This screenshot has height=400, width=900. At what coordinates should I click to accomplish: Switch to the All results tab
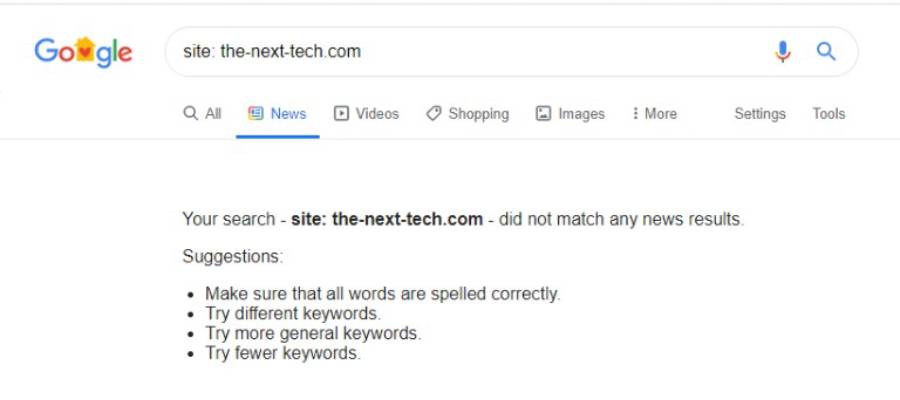coord(213,114)
